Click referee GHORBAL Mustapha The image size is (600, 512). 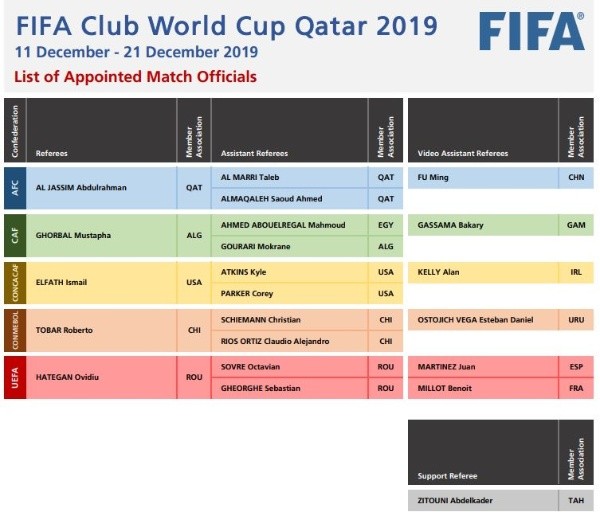pyautogui.click(x=71, y=235)
